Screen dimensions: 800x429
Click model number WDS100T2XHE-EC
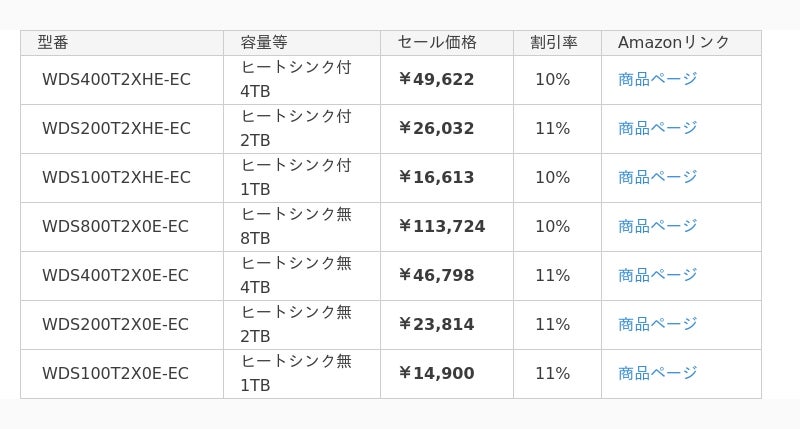[x=116, y=178]
